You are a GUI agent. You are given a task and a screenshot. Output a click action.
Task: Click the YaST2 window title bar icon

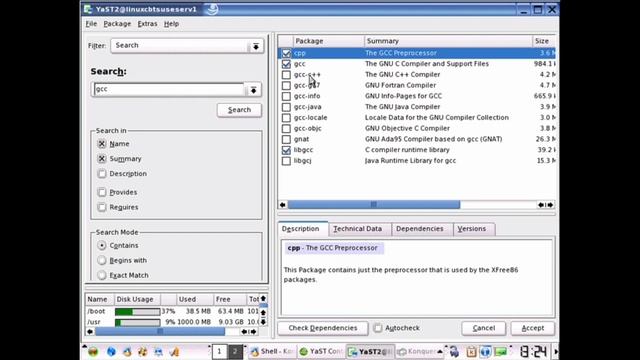pos(88,9)
